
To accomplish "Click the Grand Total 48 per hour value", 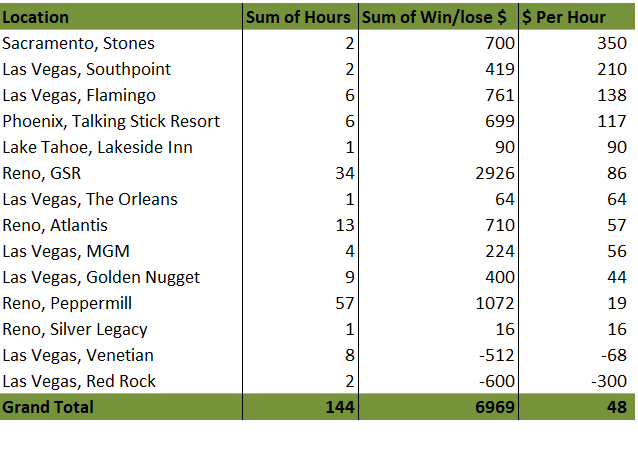I will (x=617, y=407).
